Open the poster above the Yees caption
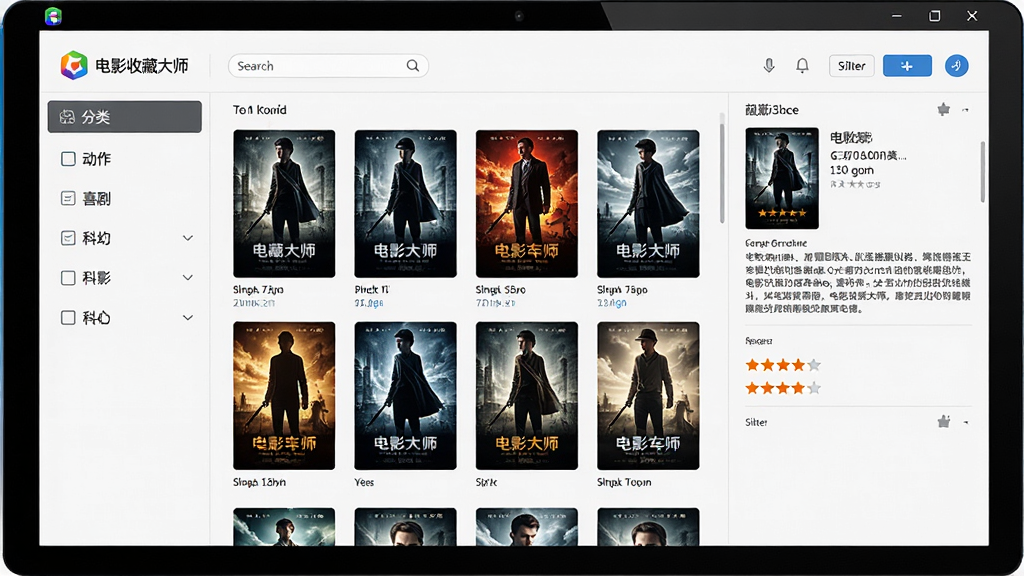 point(406,396)
